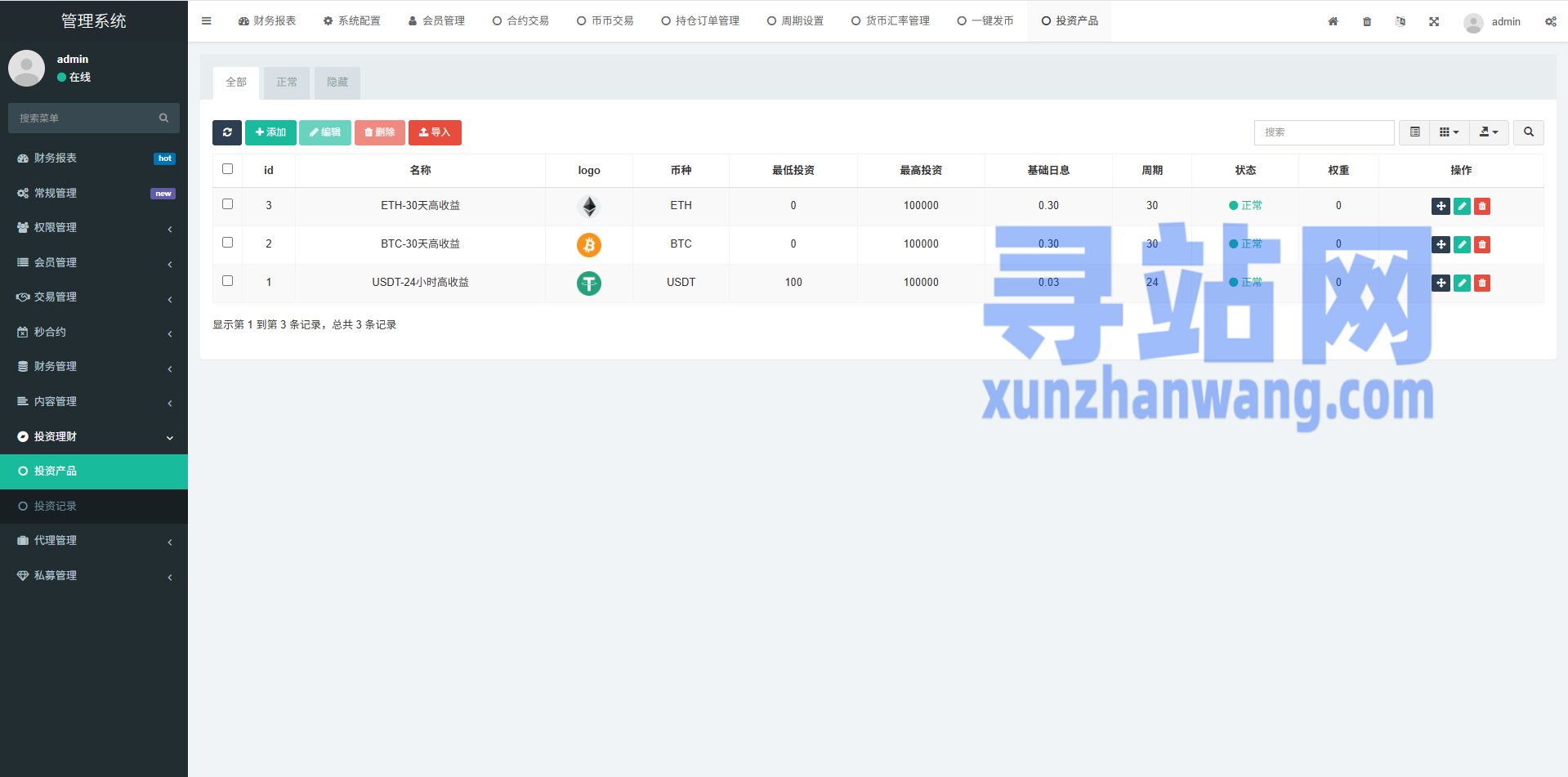Expand the 权限管理 sidebar menu
The width and height of the screenshot is (1568, 777).
click(94, 228)
